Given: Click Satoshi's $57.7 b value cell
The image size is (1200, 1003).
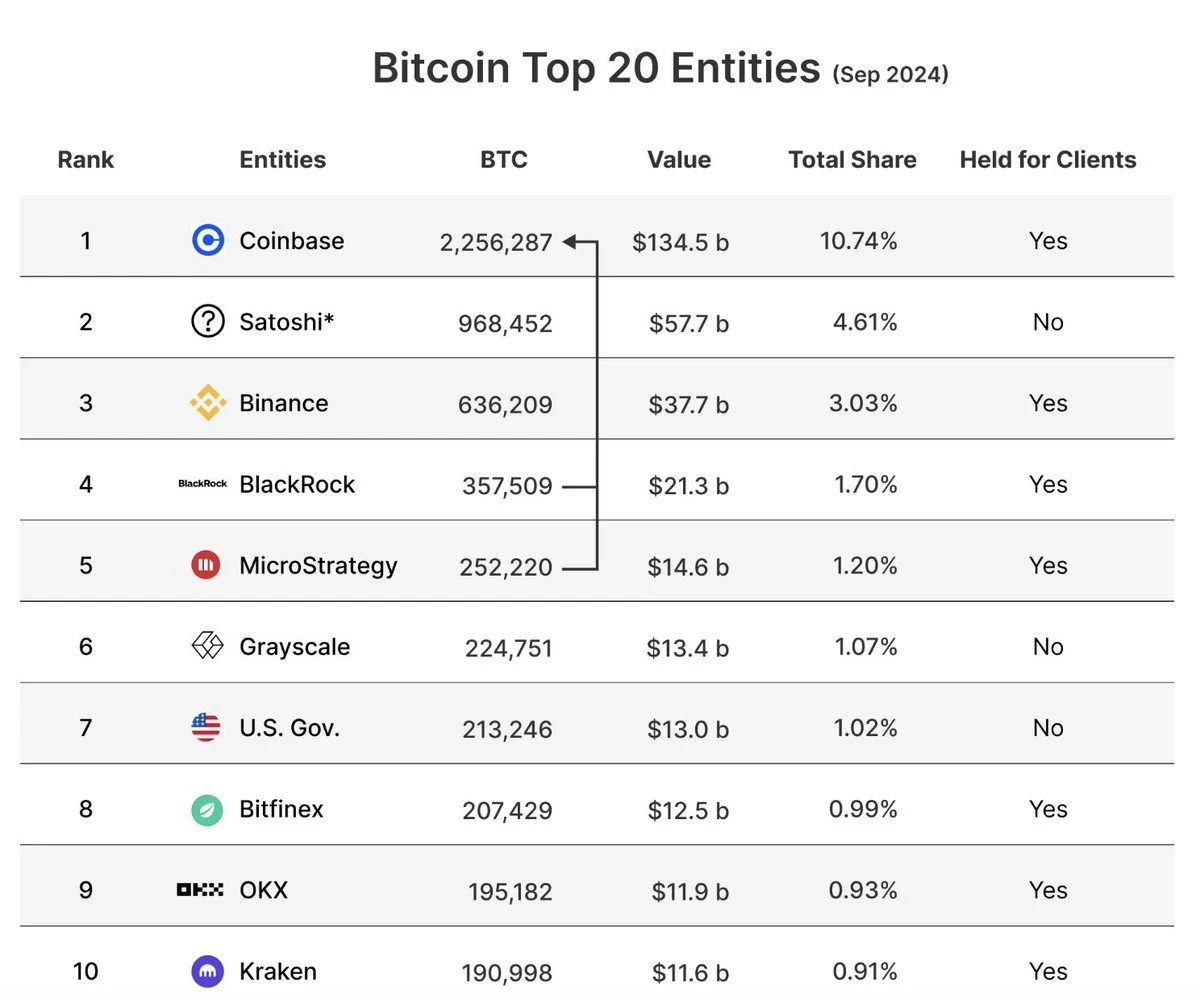Looking at the screenshot, I should point(689,323).
